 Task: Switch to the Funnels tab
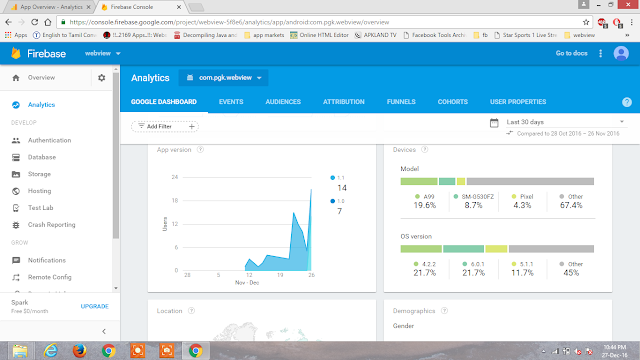coord(401,102)
